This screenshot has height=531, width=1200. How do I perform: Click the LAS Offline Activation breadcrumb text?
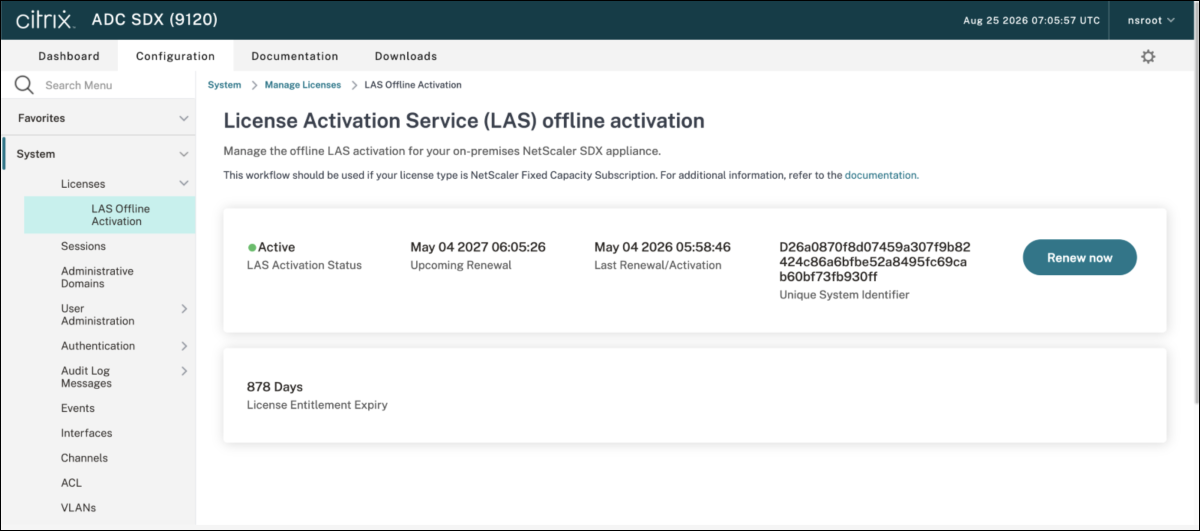[x=413, y=85]
